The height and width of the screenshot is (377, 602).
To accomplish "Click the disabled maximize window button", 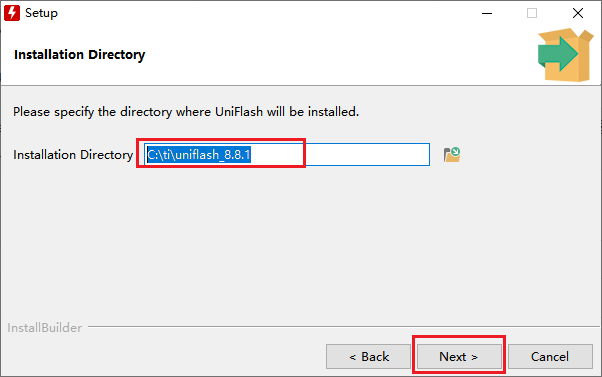I will 532,13.
